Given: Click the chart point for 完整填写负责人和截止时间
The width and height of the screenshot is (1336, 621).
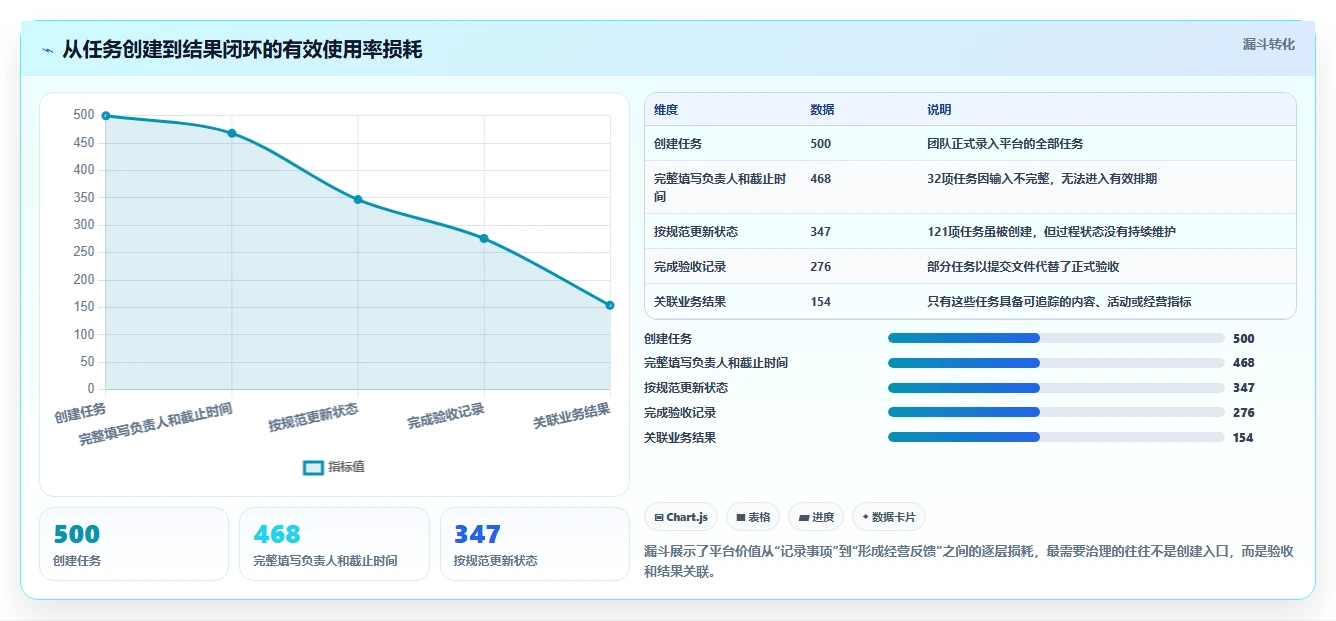Looking at the screenshot, I should (232, 133).
